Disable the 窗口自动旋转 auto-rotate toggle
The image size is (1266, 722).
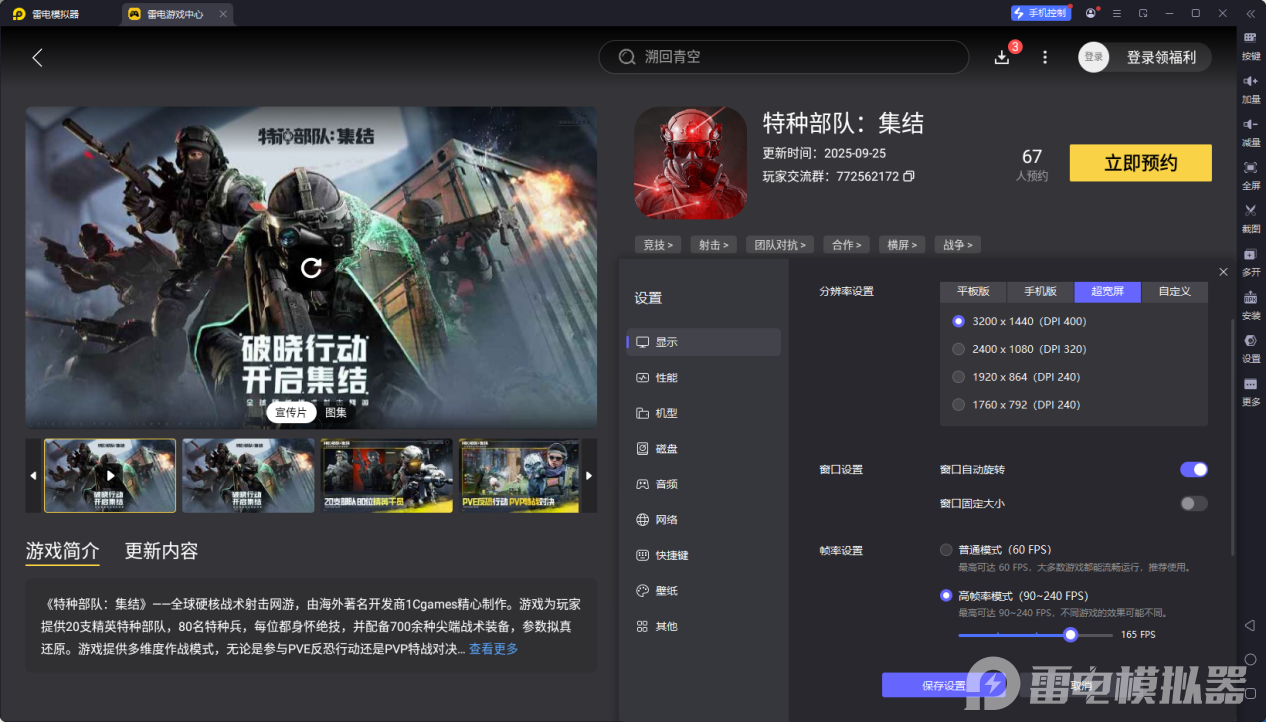tap(1193, 468)
